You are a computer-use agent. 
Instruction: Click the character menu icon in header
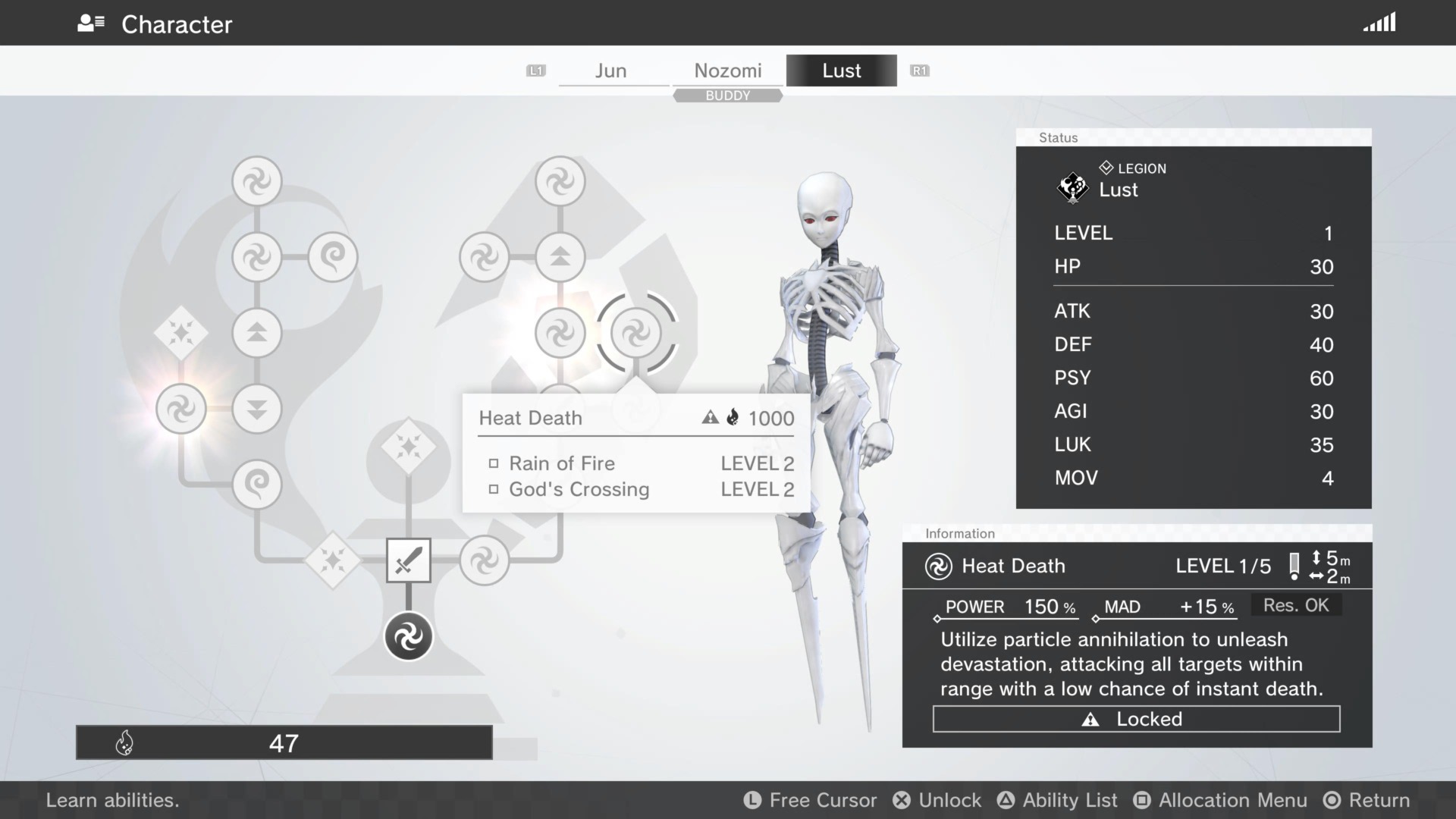pos(91,24)
